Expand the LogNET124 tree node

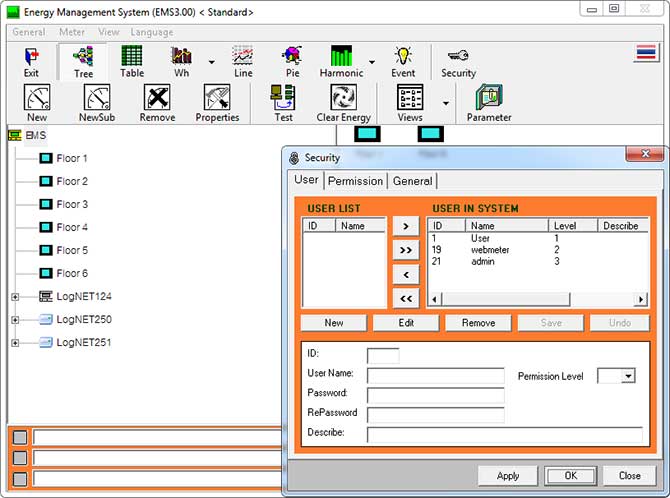[x=15, y=297]
